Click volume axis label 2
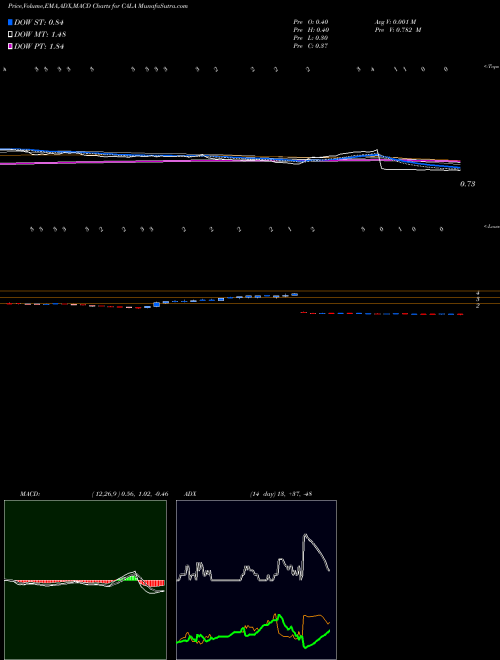This screenshot has height=660, width=500. (478, 306)
